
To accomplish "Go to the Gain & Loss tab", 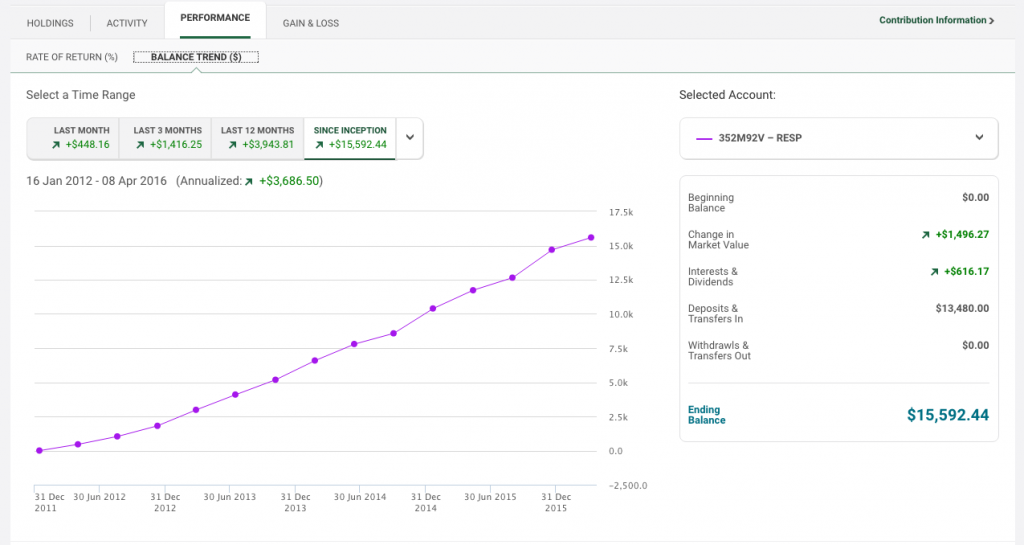I will click(311, 23).
